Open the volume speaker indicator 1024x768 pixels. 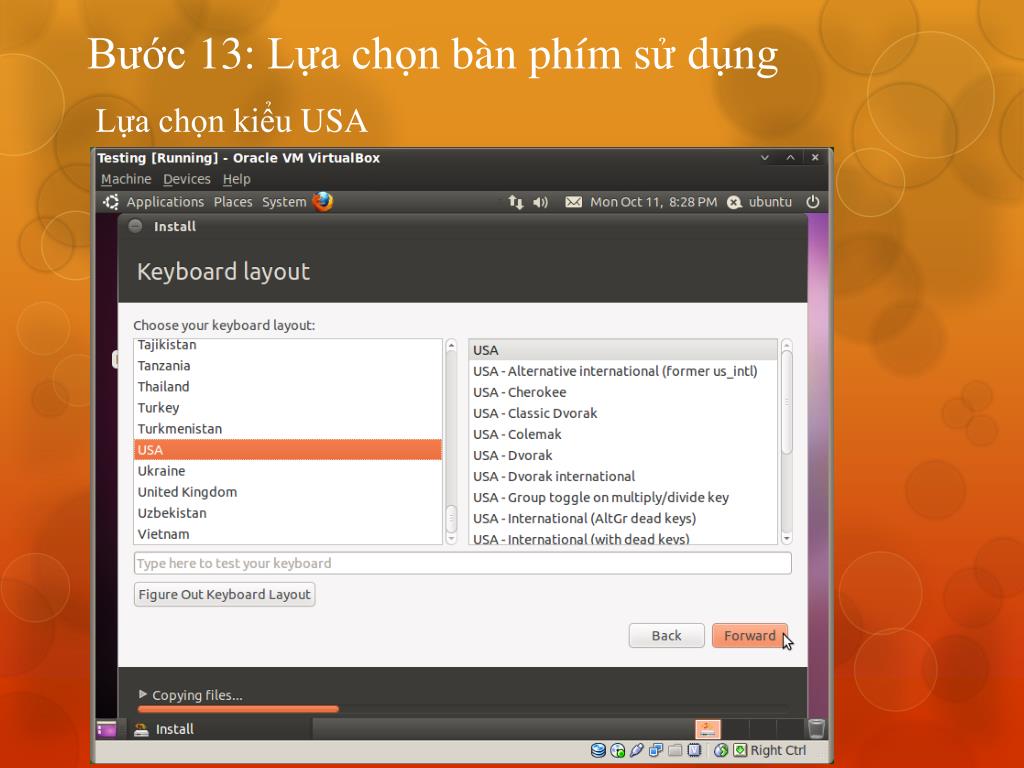540,202
